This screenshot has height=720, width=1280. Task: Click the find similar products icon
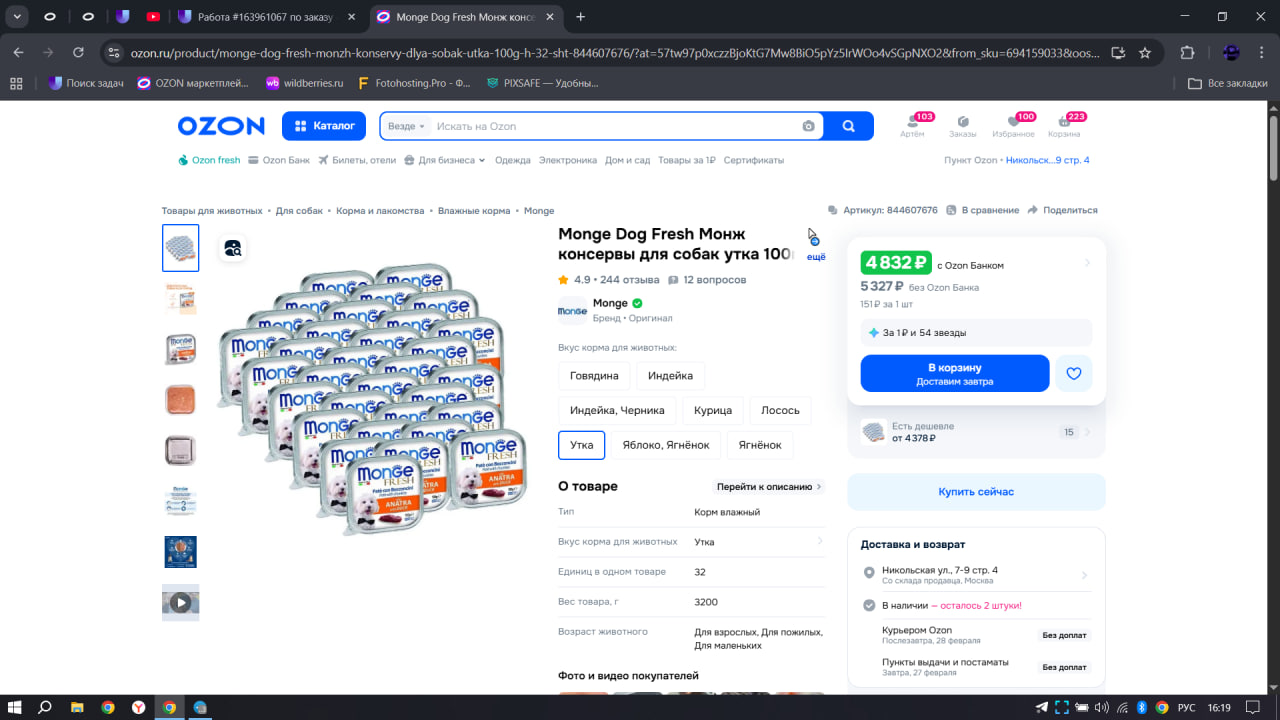click(x=233, y=249)
